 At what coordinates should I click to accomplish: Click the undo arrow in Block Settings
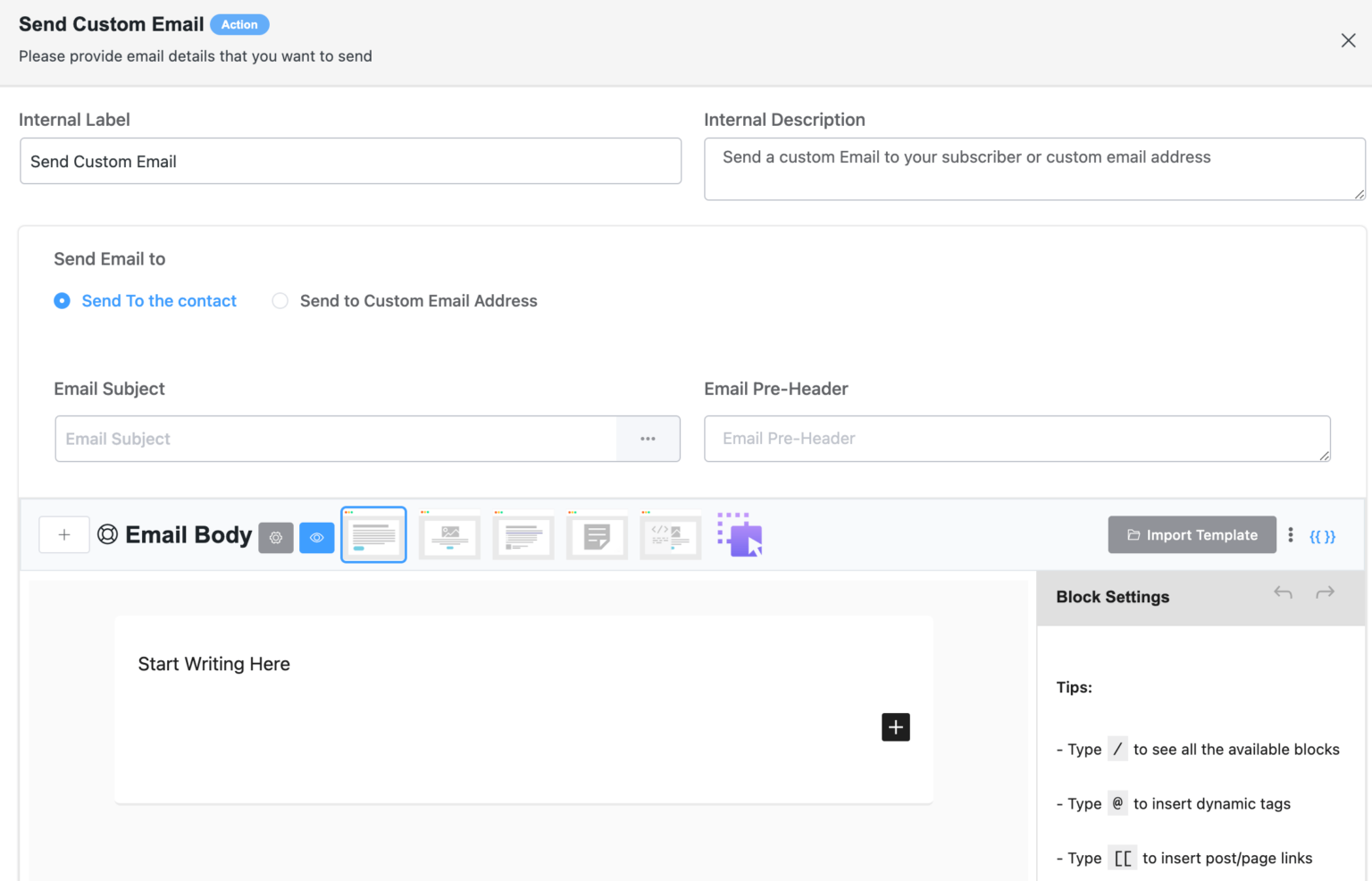1283,592
